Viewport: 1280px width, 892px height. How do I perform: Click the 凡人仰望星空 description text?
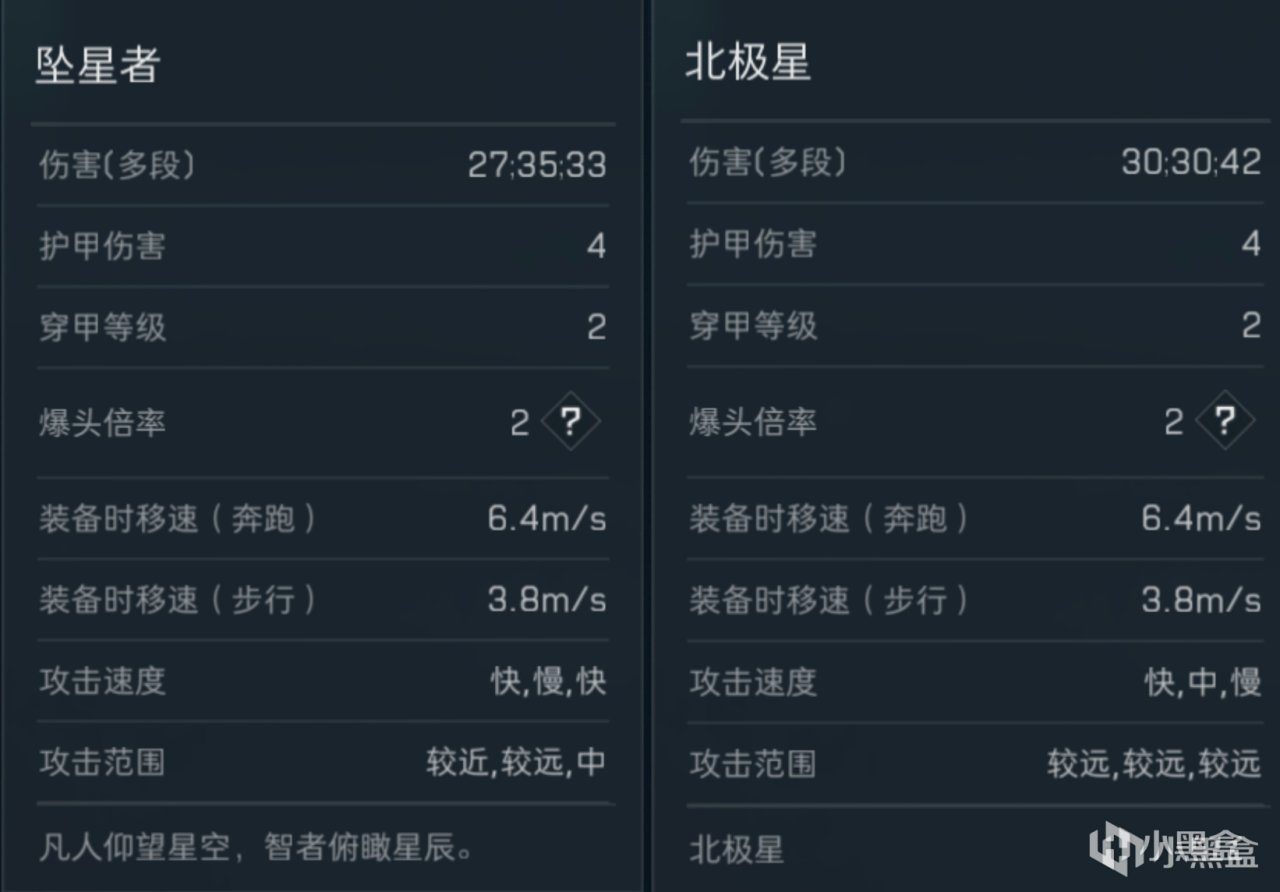click(255, 849)
